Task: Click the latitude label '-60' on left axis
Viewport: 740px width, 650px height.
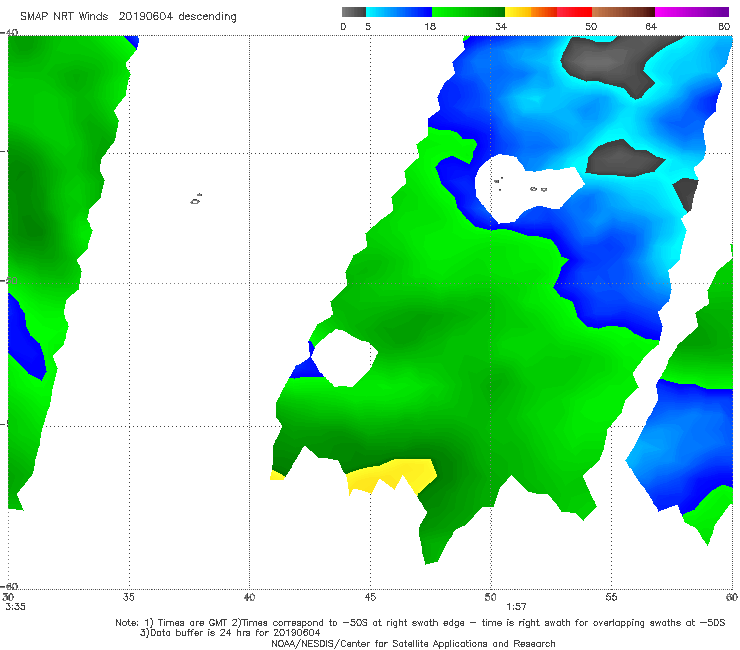Action: [10, 586]
